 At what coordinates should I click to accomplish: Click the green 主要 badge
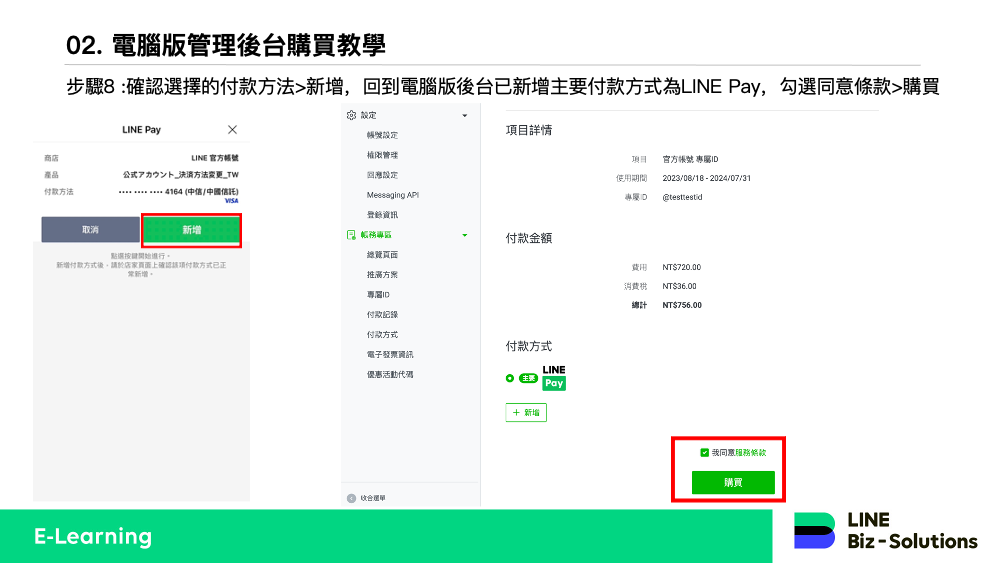[x=528, y=378]
